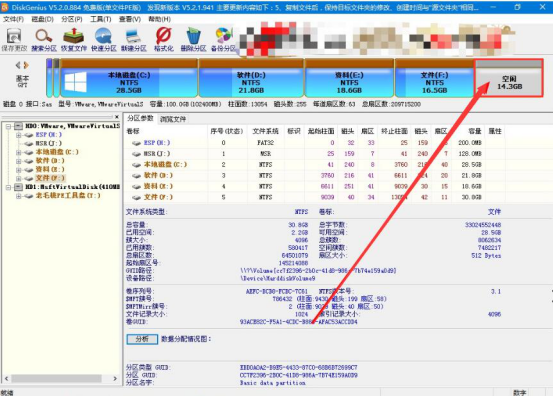Collapse the HD1 MsftVirtualDisk node
554x397 pixels.
[8, 187]
